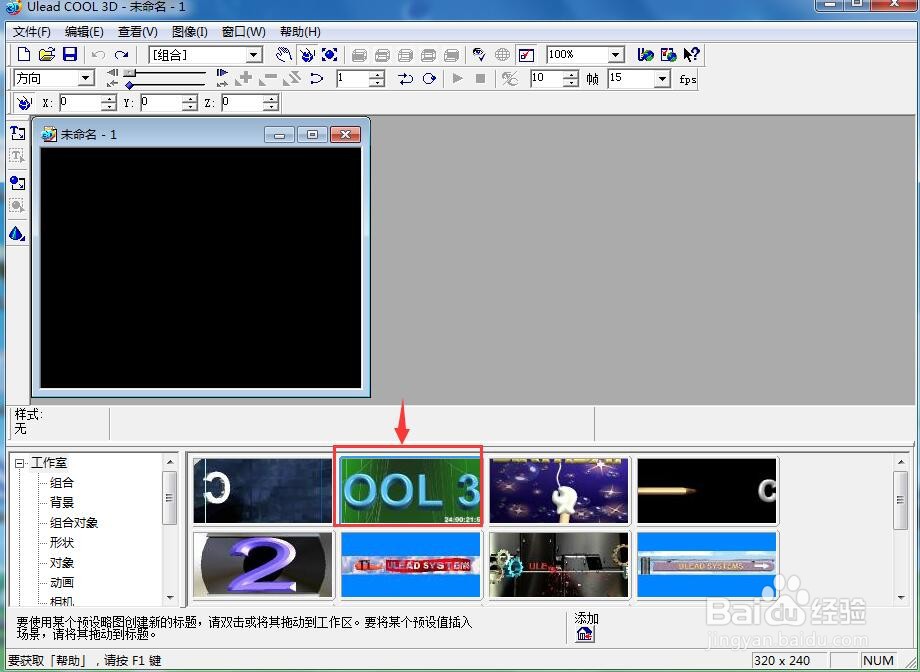Image resolution: width=920 pixels, height=672 pixels.
Task: Click the smooth motion path icon
Action: 316,78
